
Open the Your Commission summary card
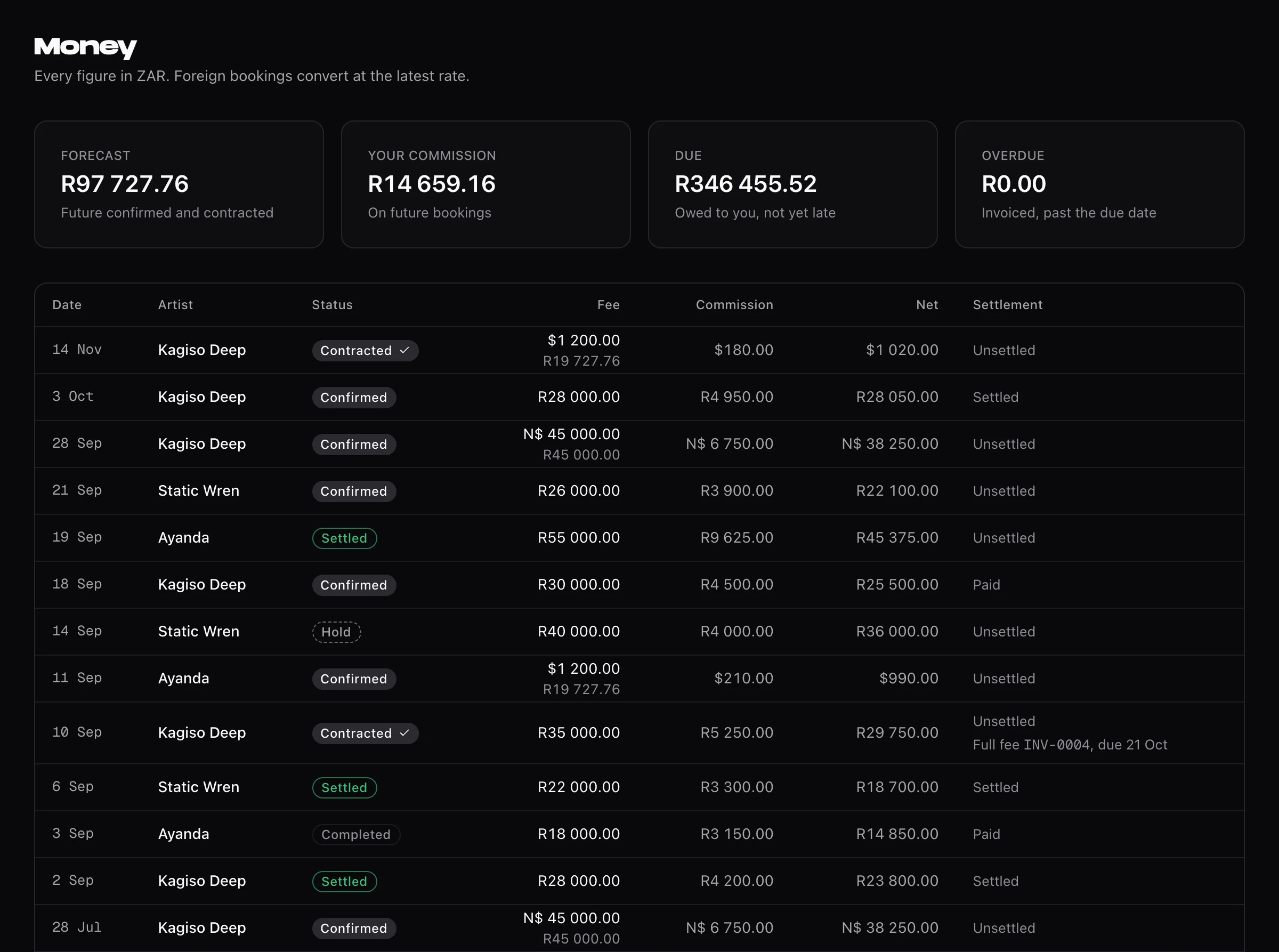[x=485, y=184]
